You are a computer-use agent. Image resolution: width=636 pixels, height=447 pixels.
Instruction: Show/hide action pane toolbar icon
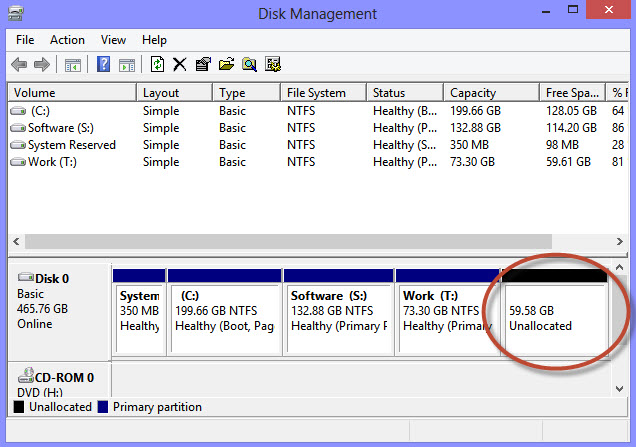[127, 64]
